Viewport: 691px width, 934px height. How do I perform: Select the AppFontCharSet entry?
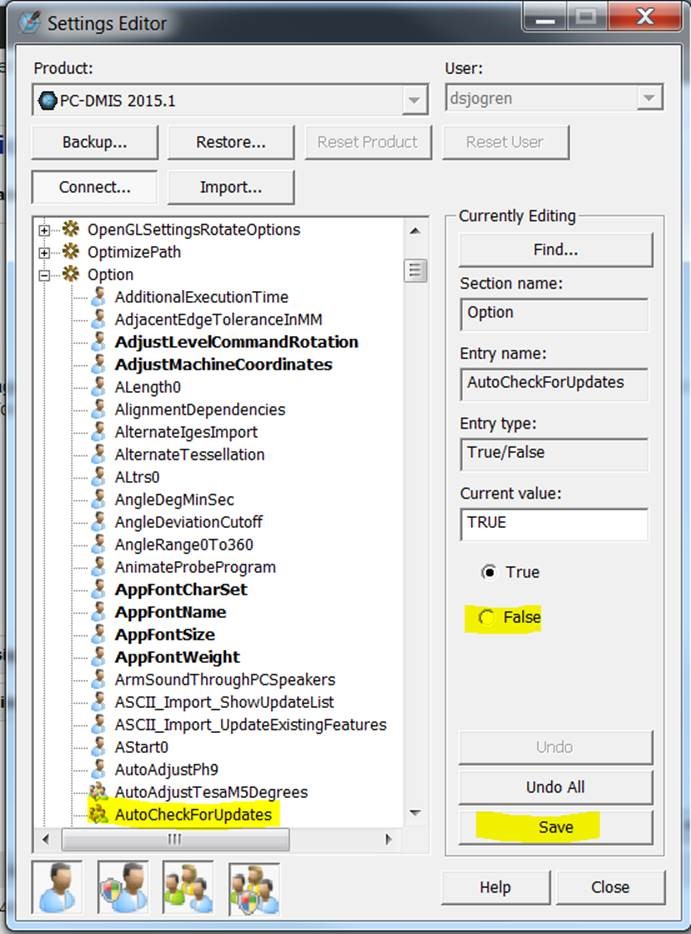[180, 590]
